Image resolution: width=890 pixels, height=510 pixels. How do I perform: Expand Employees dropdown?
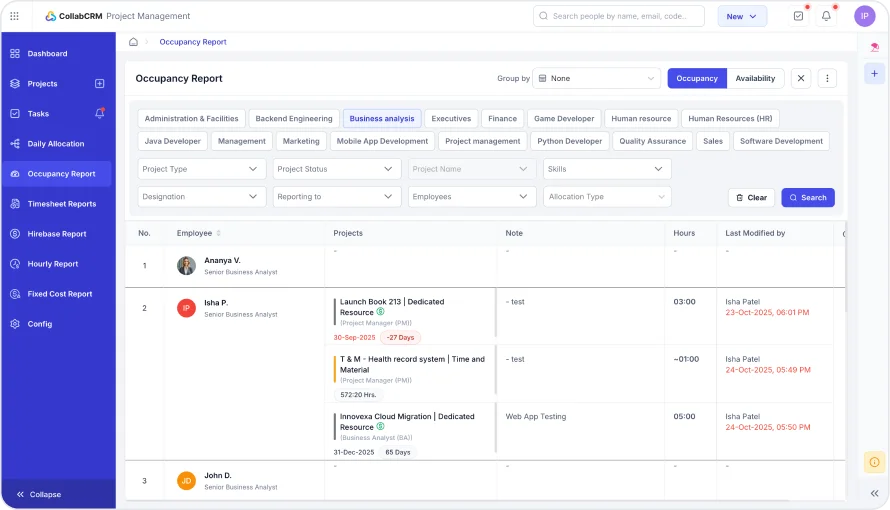click(x=472, y=197)
